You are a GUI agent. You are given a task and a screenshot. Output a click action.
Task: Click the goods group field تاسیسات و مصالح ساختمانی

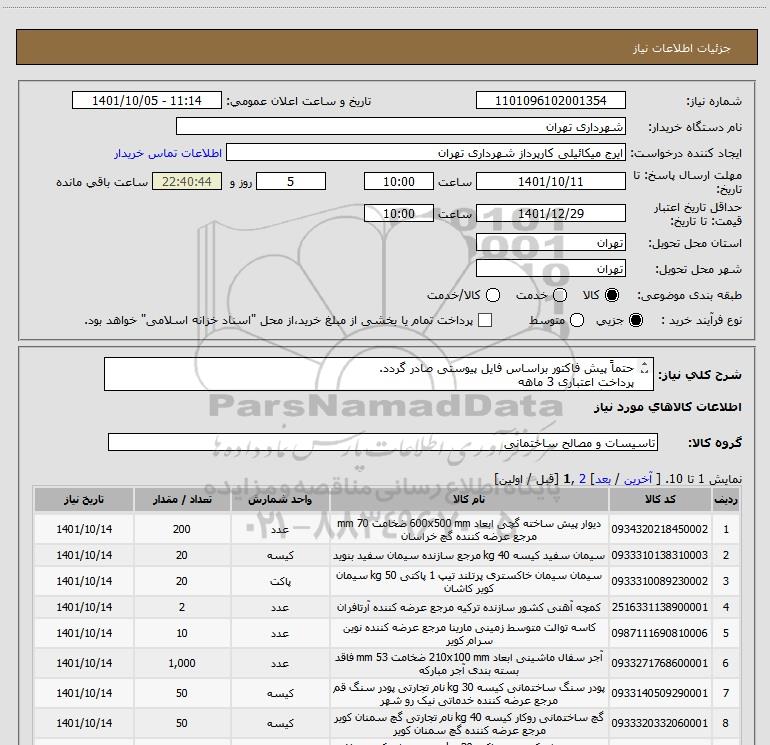[383, 442]
